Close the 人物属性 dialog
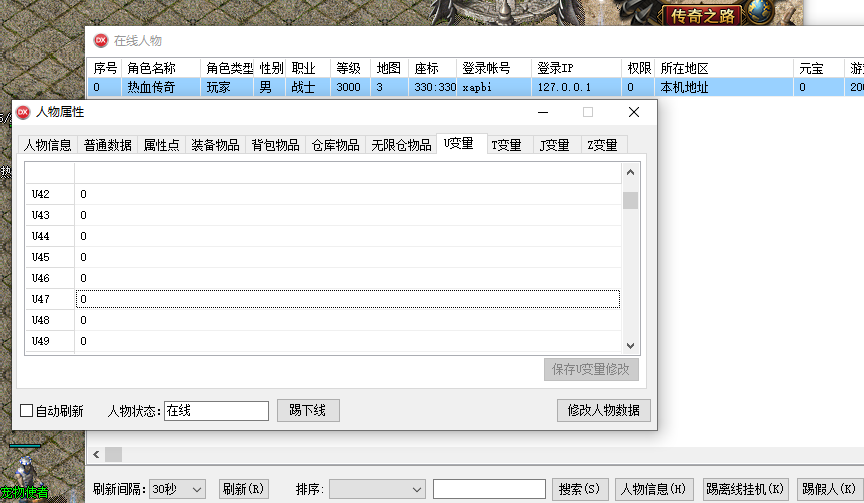Screen dimensions: 864x503 [633, 112]
